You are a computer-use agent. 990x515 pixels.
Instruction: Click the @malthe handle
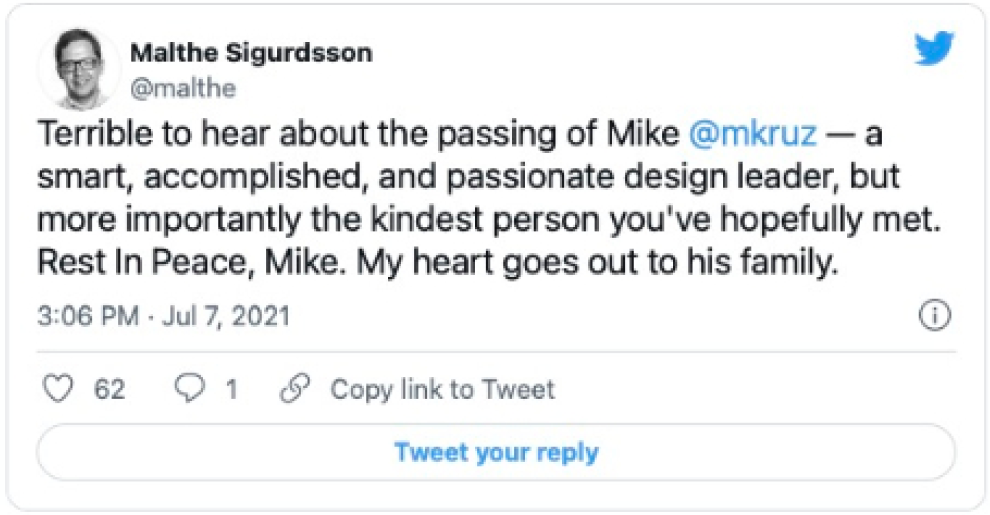(182, 88)
